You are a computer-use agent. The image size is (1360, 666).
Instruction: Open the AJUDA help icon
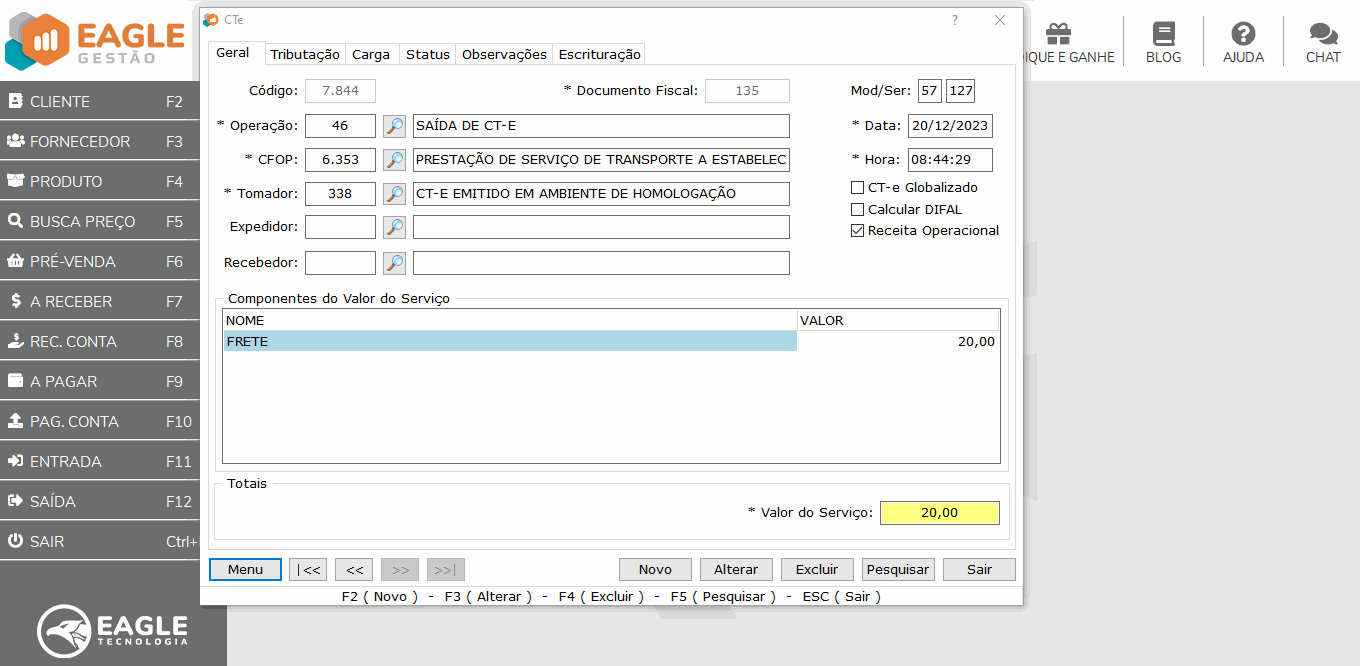click(1243, 42)
